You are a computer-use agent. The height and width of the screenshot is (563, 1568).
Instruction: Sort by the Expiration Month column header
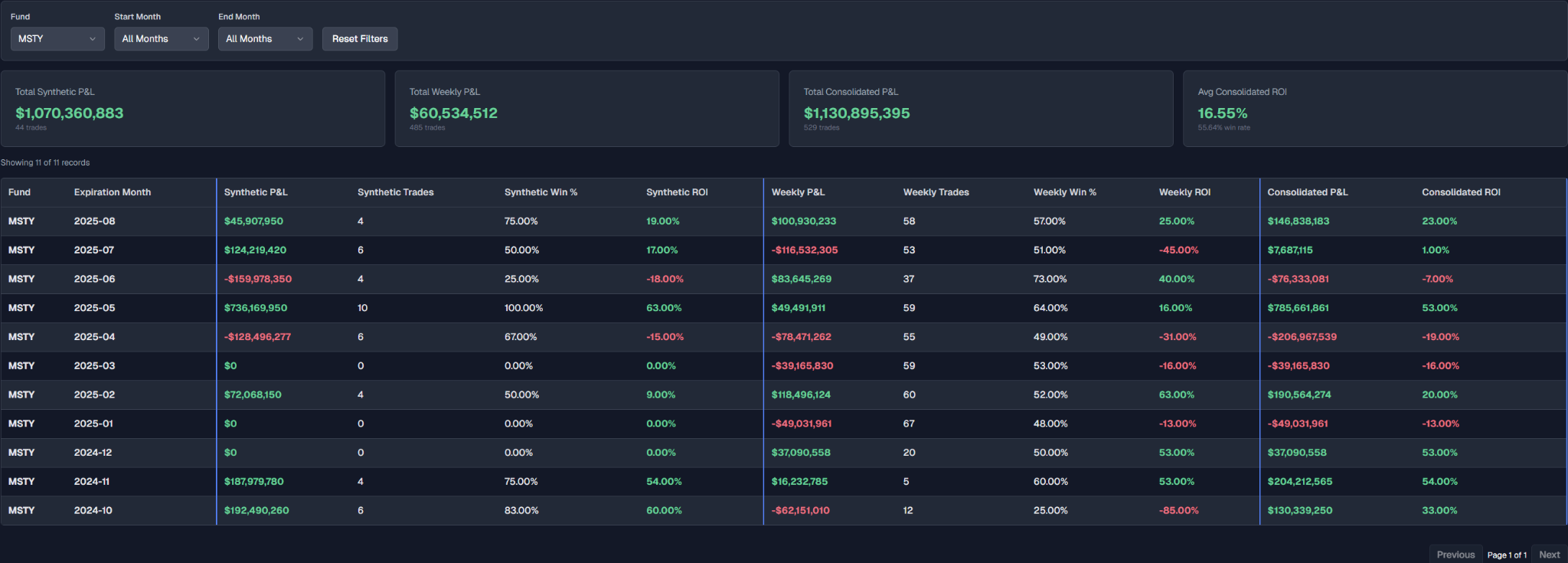tap(113, 192)
